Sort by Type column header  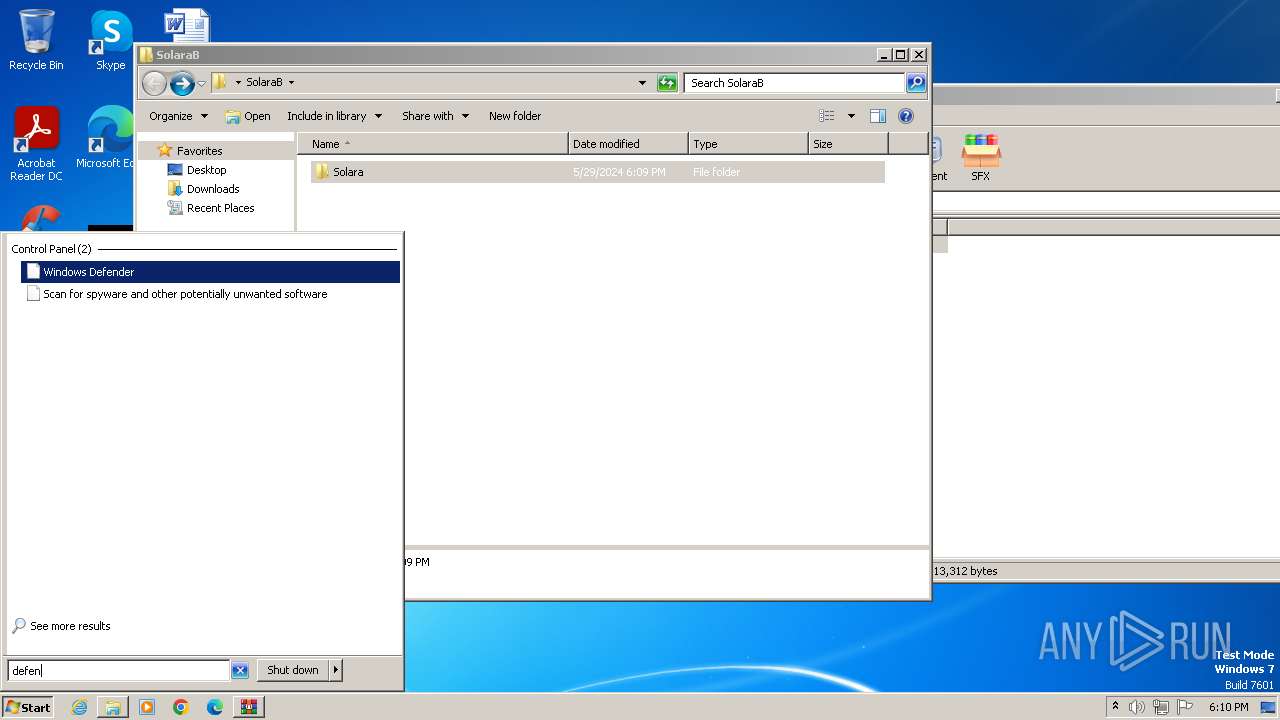(x=748, y=144)
